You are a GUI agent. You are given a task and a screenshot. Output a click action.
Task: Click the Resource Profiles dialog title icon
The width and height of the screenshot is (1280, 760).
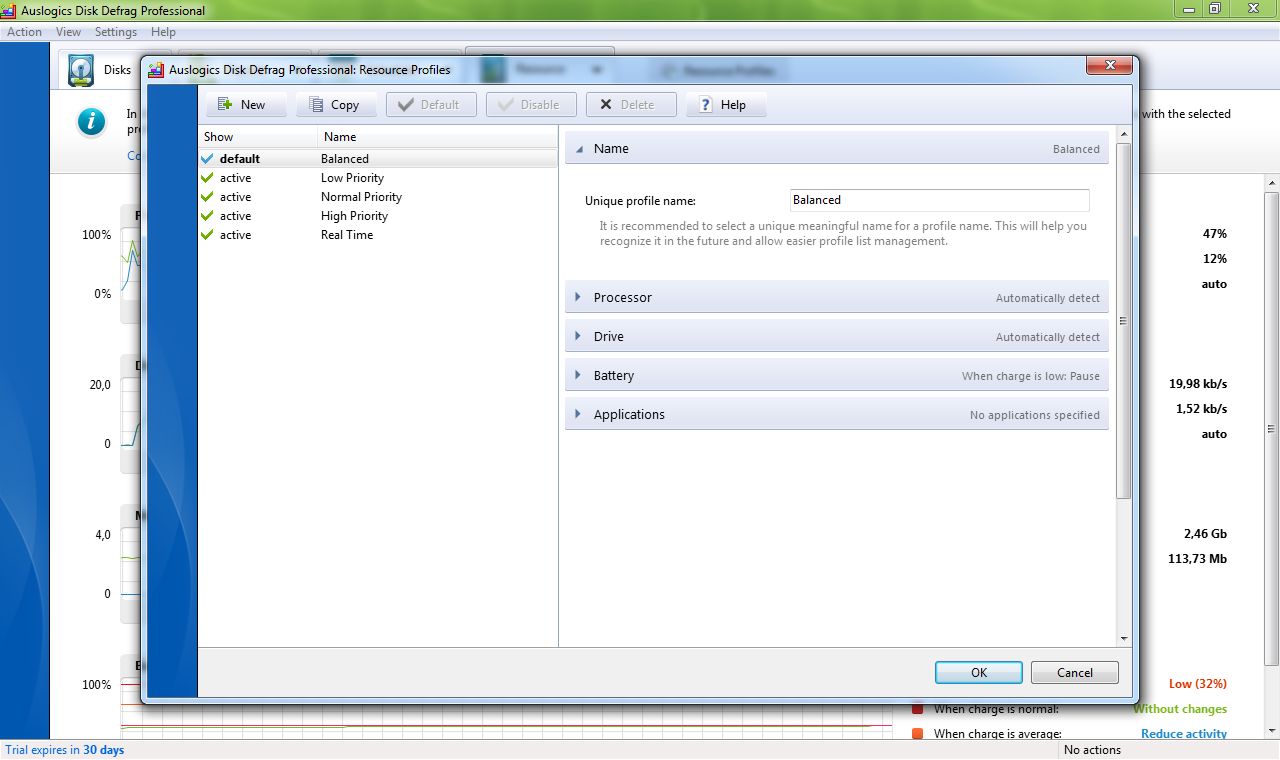pos(156,70)
